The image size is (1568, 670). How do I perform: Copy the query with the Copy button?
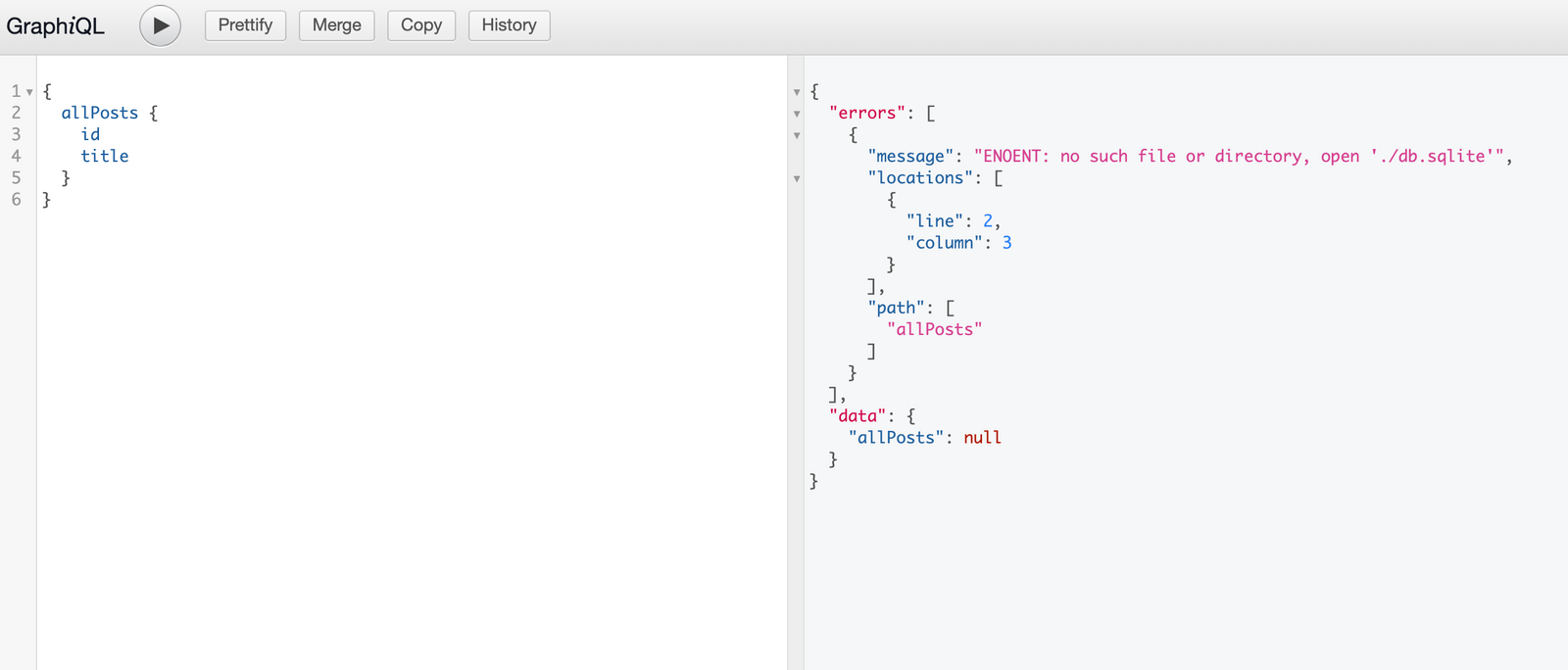click(x=421, y=25)
